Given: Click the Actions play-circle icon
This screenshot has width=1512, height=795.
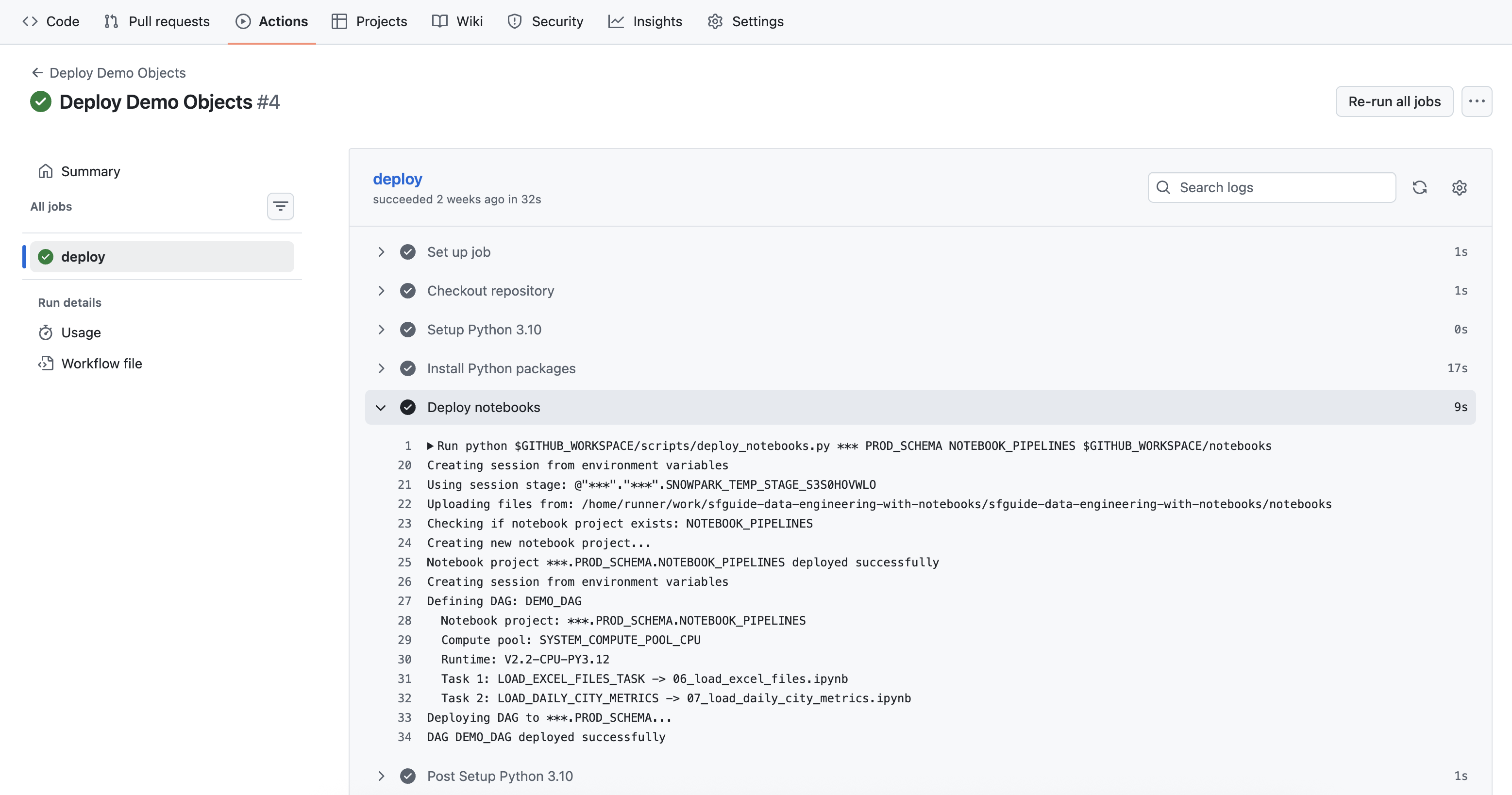Looking at the screenshot, I should [243, 22].
